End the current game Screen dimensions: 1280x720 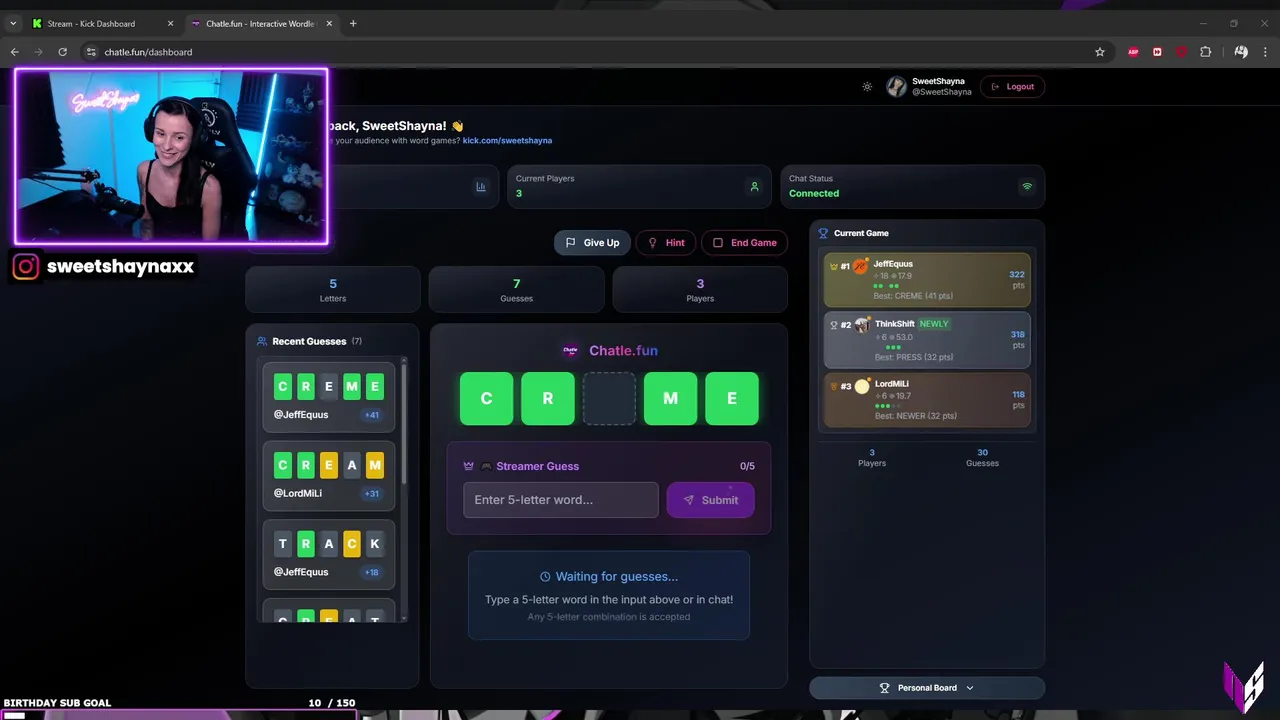745,243
